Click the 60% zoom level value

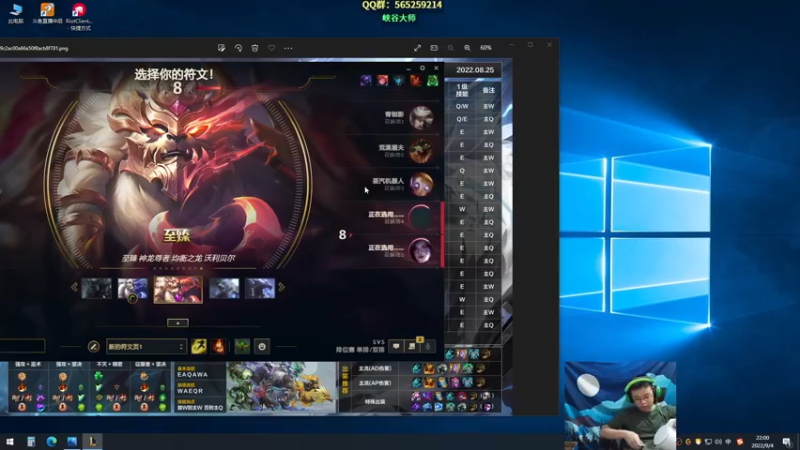tap(486, 48)
